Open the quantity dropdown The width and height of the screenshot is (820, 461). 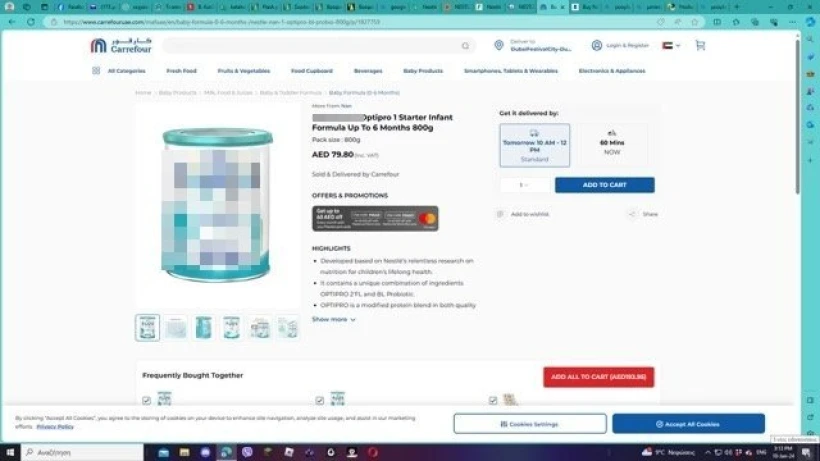522,185
